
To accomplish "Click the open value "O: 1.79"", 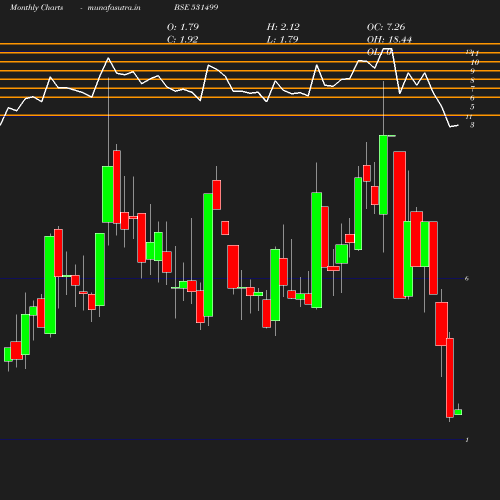I will (x=183, y=27).
